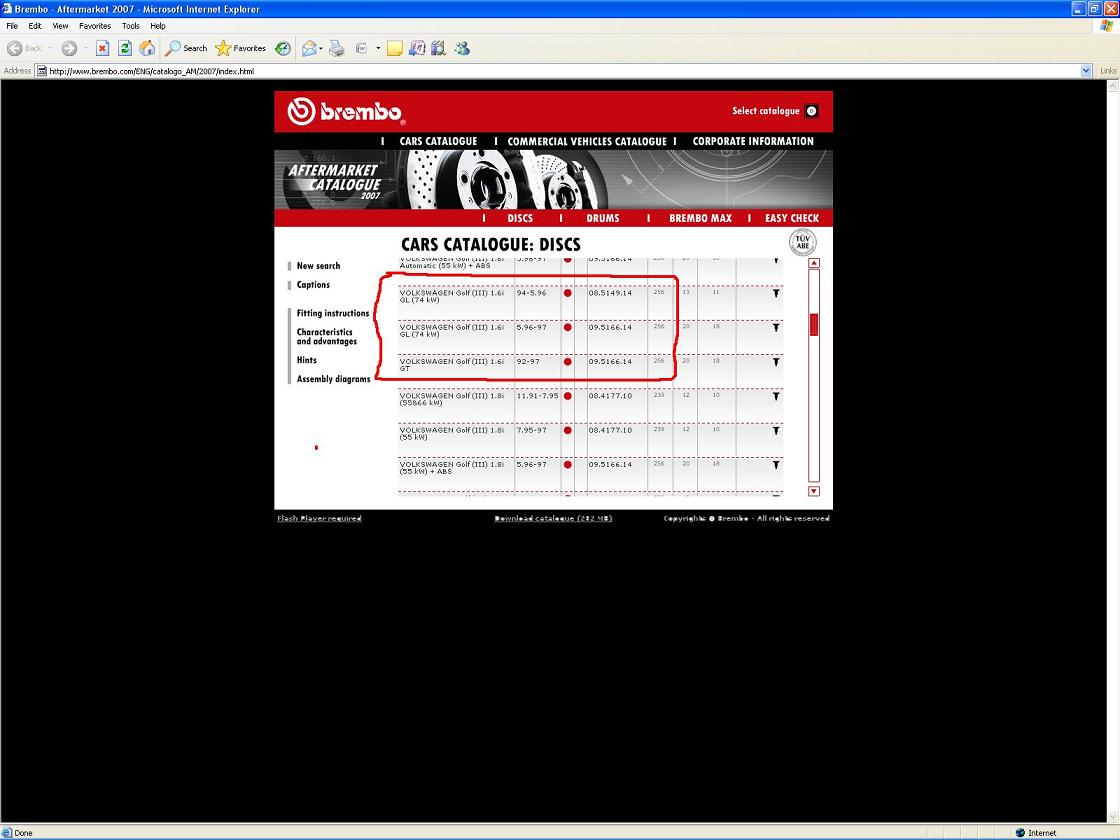The height and width of the screenshot is (840, 1120).
Task: Click the Refresh page icon
Action: tap(125, 48)
